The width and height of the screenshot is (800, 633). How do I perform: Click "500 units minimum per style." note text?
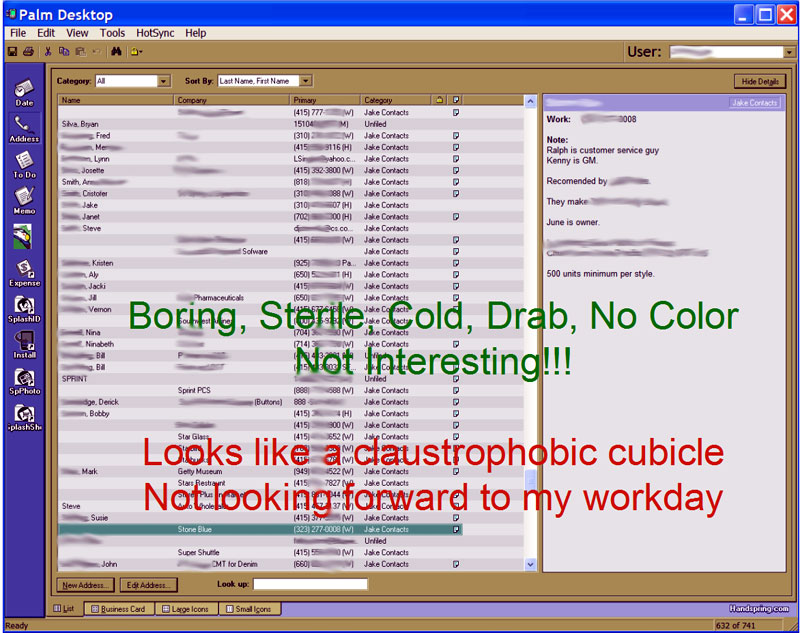pos(600,274)
